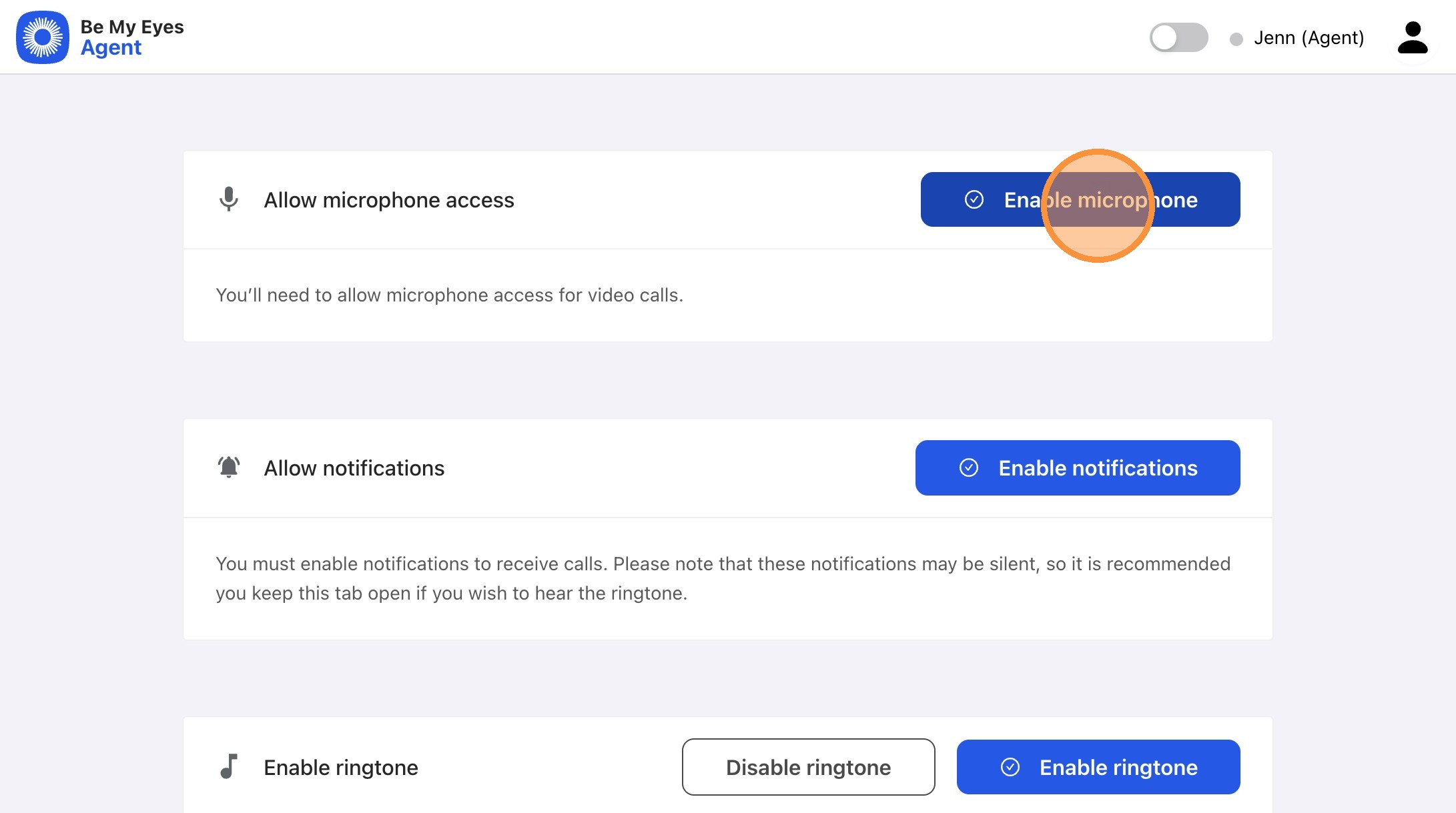
Task: Click the checkmark icon in Enable notifications
Action: click(969, 468)
